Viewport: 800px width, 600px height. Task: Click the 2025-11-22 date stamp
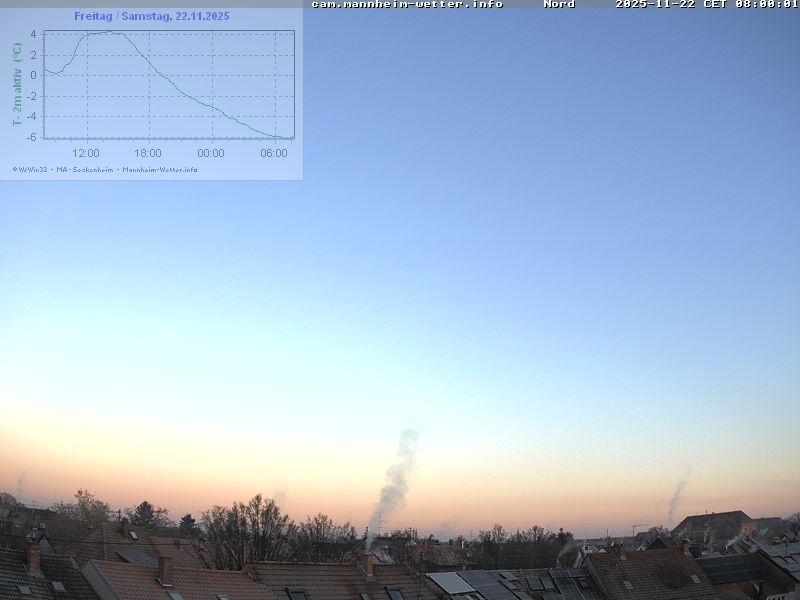coord(655,5)
